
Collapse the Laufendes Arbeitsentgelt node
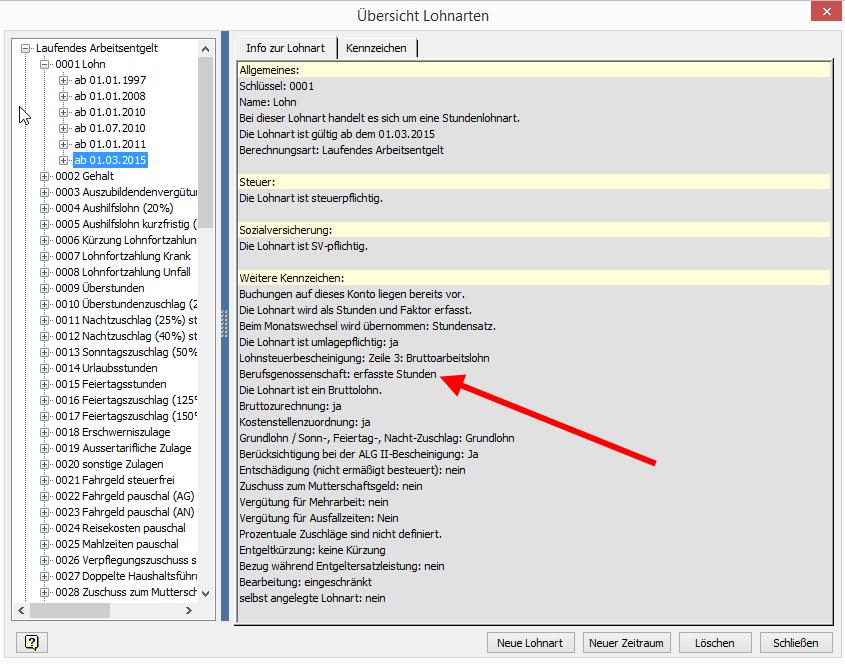[25, 48]
